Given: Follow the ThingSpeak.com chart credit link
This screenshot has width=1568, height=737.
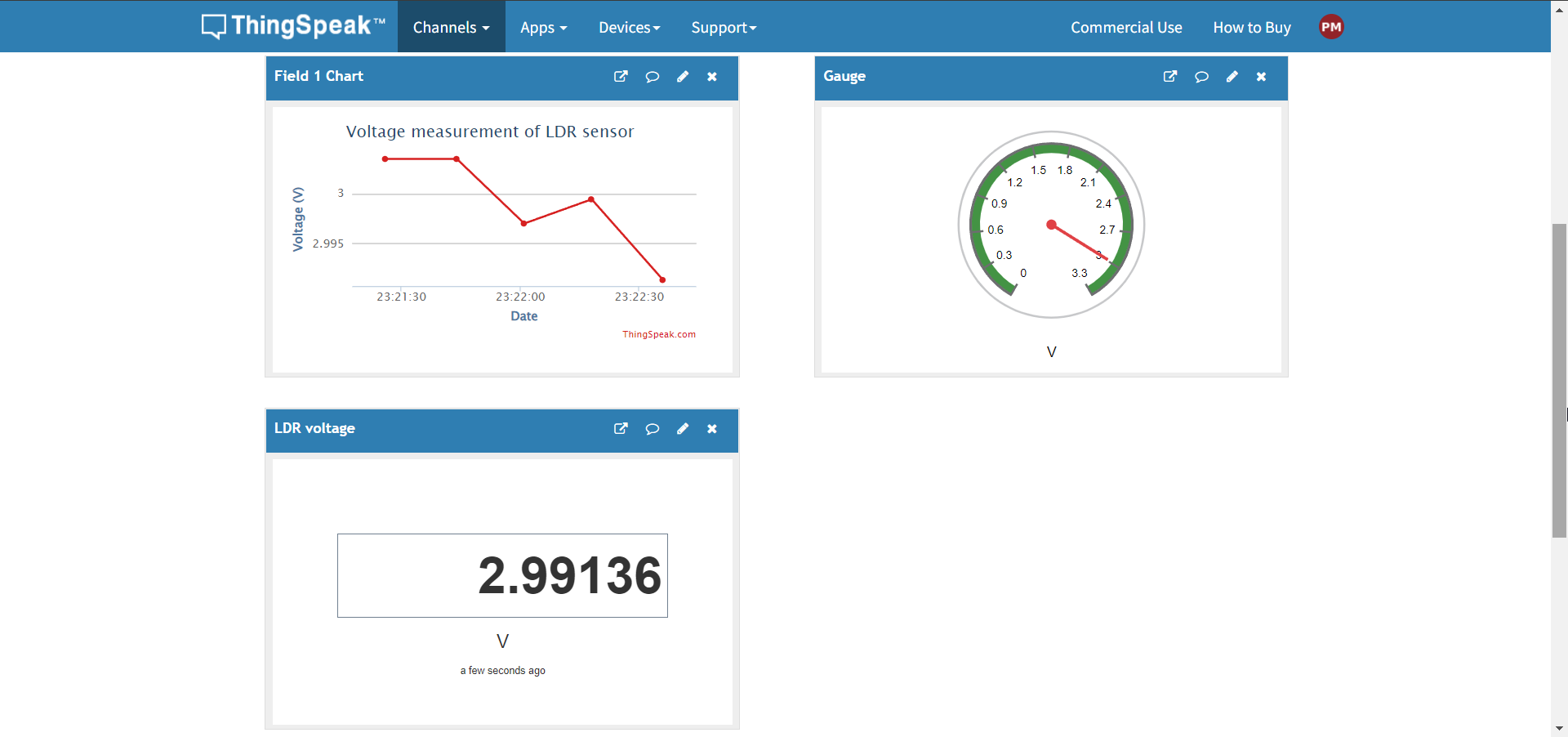Looking at the screenshot, I should 659,334.
